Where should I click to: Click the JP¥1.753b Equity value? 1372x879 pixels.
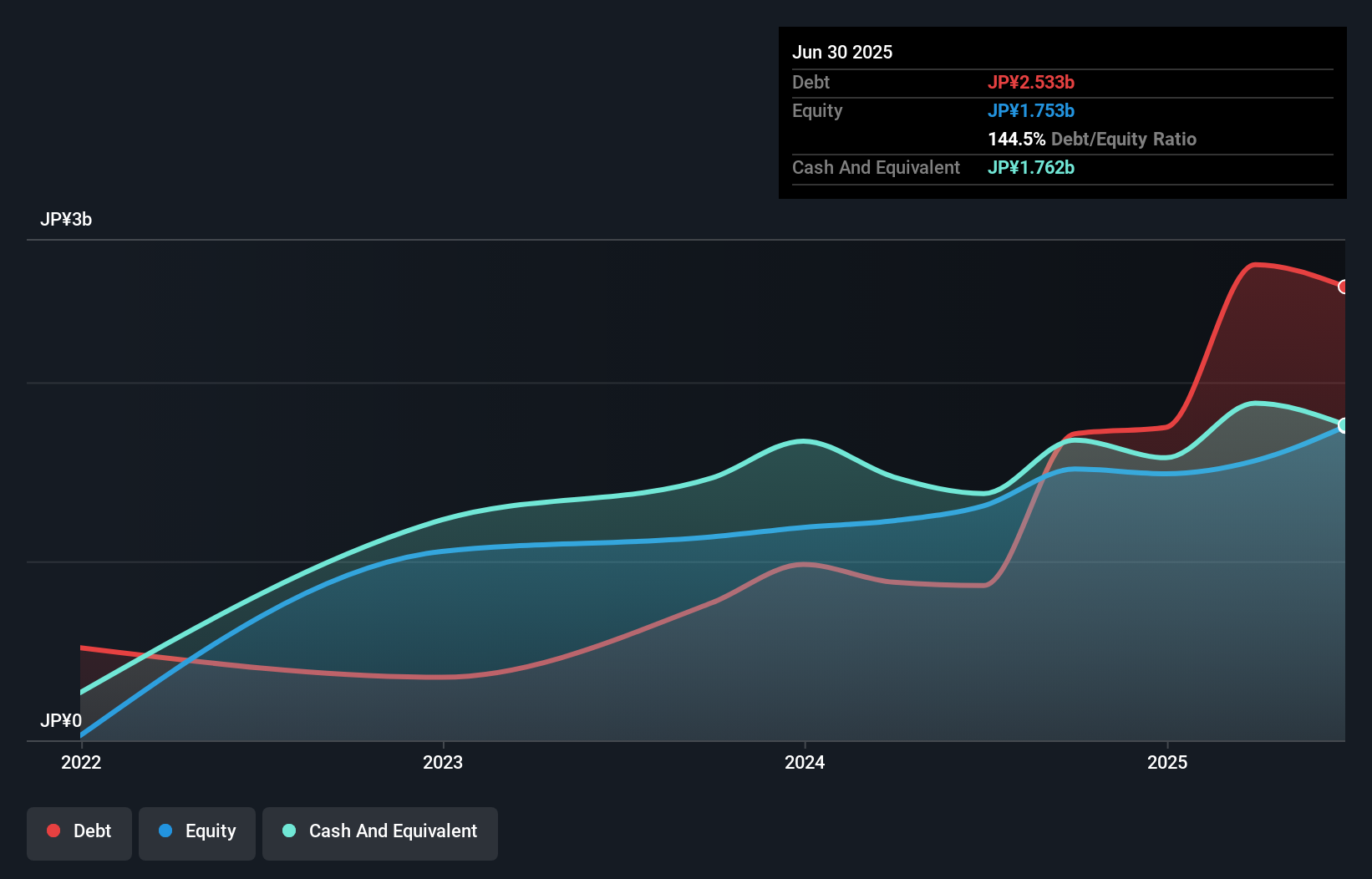1032,110
